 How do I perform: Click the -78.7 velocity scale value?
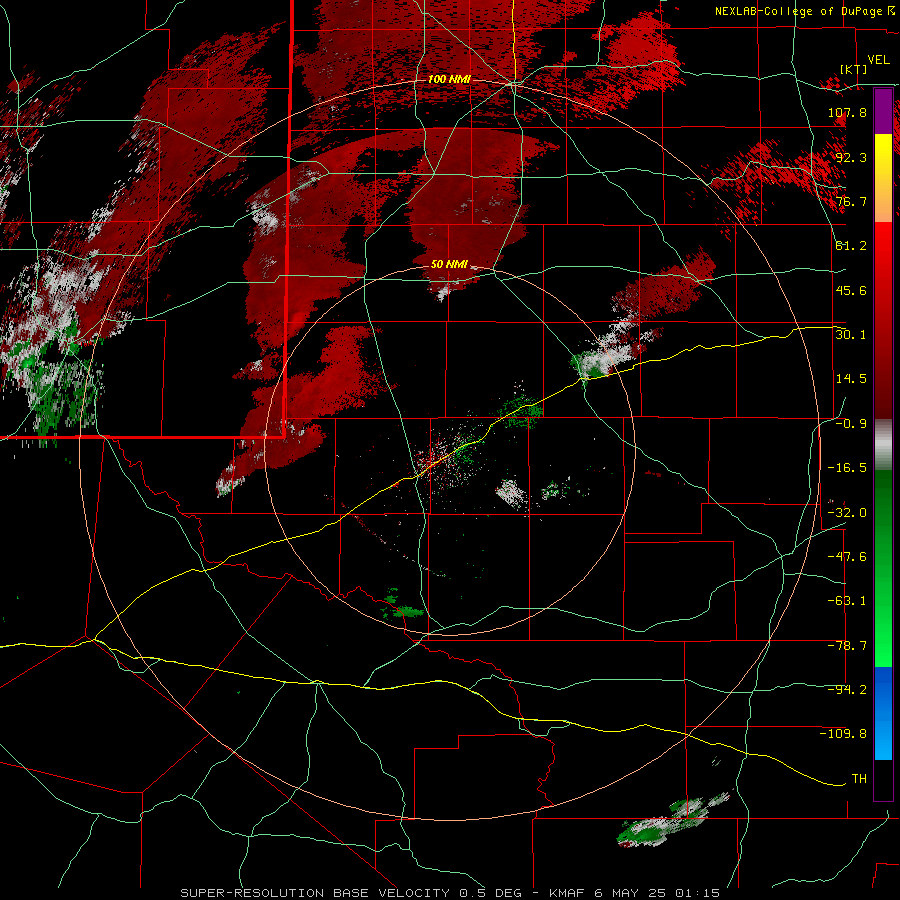[847, 646]
